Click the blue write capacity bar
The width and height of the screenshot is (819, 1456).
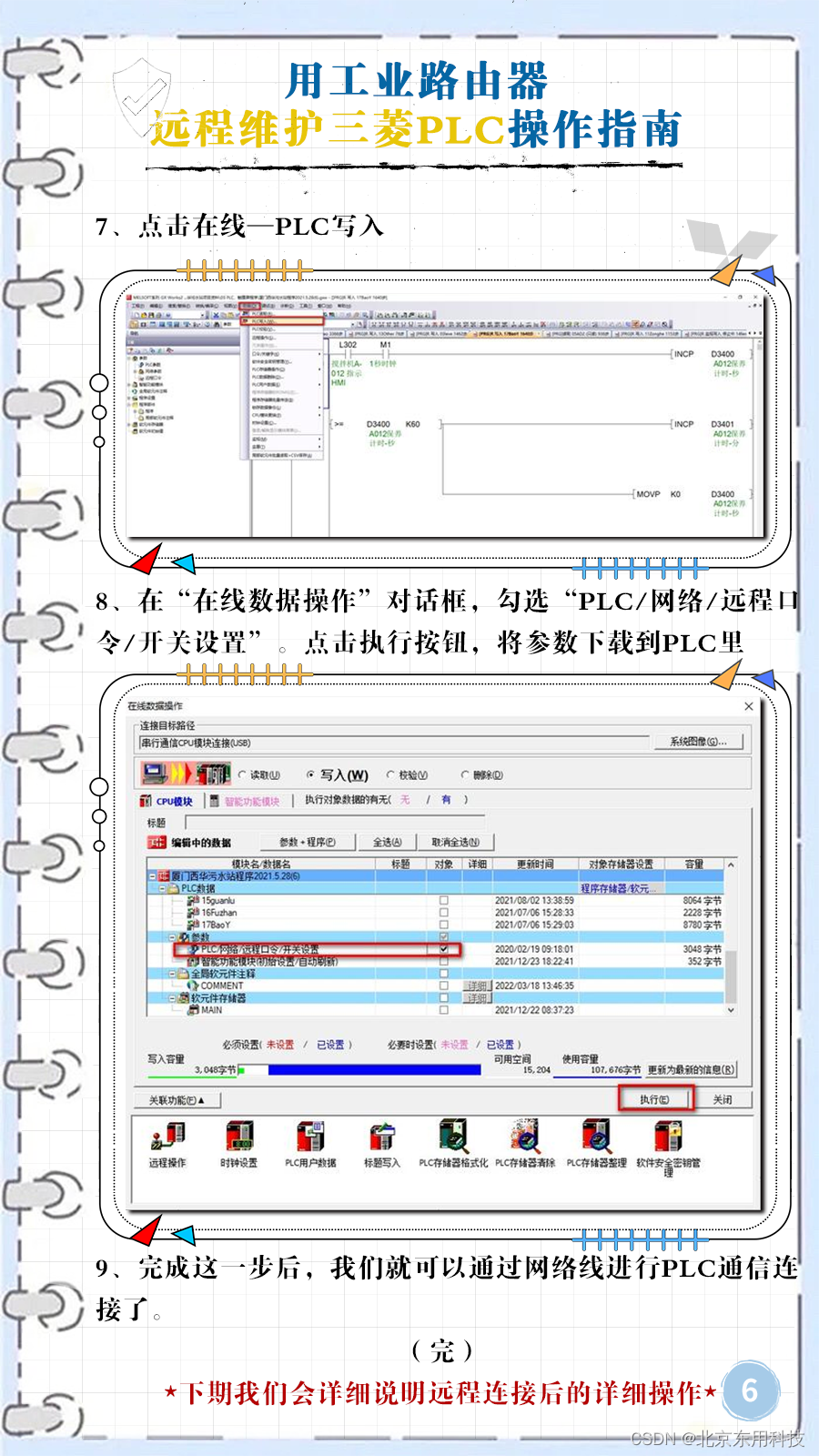(374, 1070)
